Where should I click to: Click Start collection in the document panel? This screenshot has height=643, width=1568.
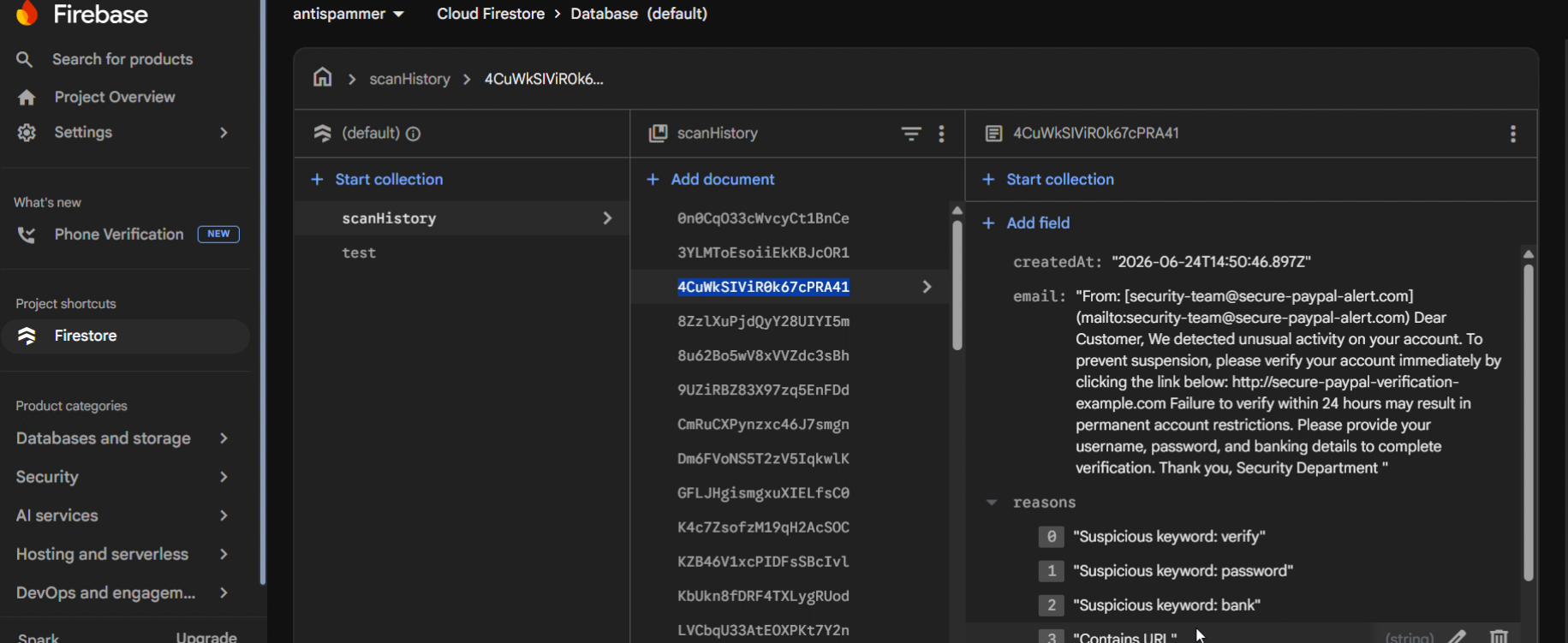pyautogui.click(x=1048, y=179)
